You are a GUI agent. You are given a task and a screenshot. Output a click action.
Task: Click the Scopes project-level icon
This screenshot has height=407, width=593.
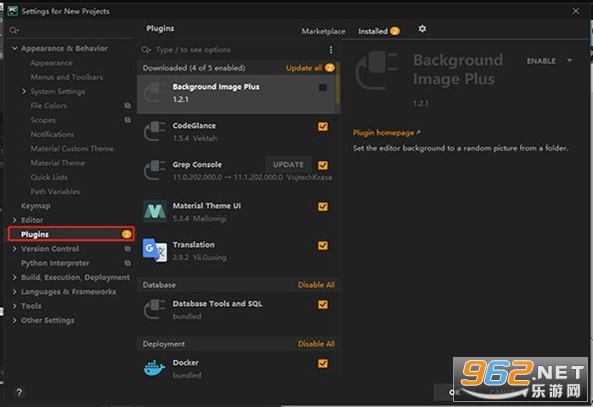127,120
